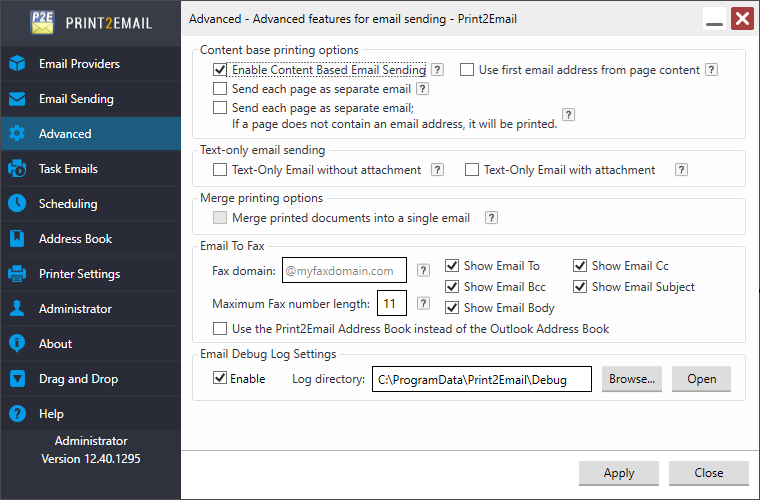Viewport: 760px width, 500px height.
Task: Uncheck Show Email Bcc option
Action: [x=452, y=287]
